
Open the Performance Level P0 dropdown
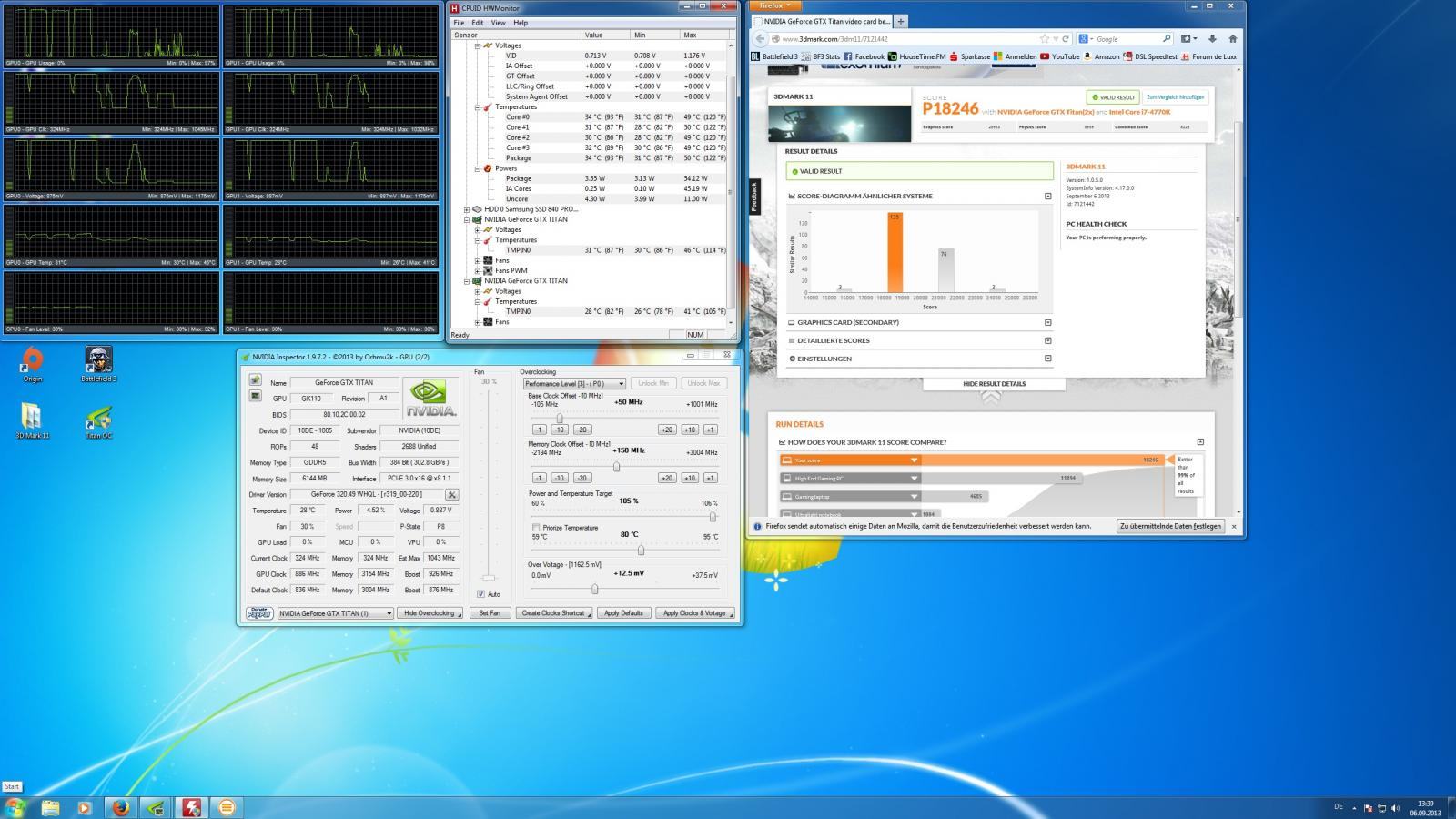pos(573,383)
